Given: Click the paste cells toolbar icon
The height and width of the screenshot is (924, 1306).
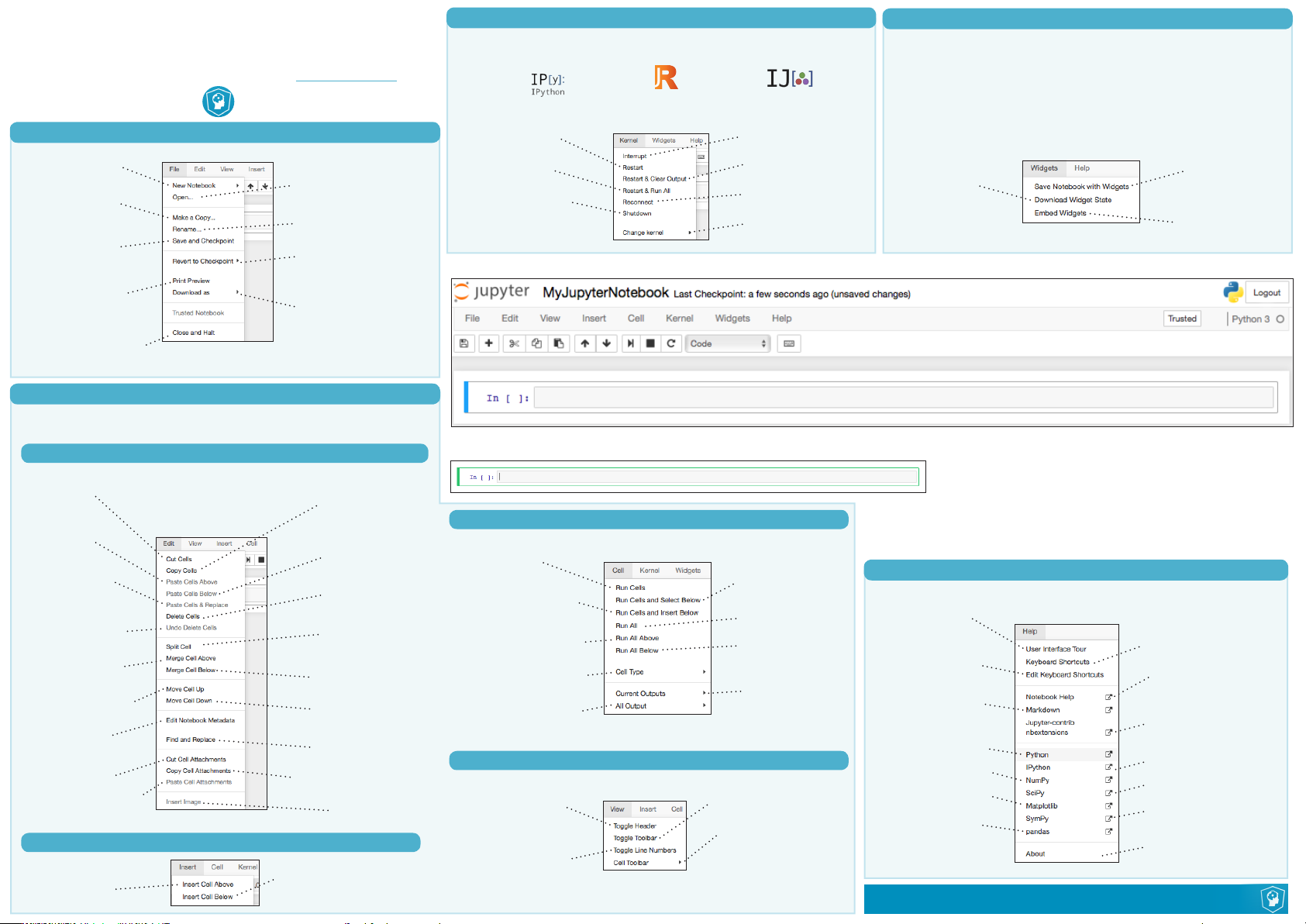Looking at the screenshot, I should (x=558, y=343).
